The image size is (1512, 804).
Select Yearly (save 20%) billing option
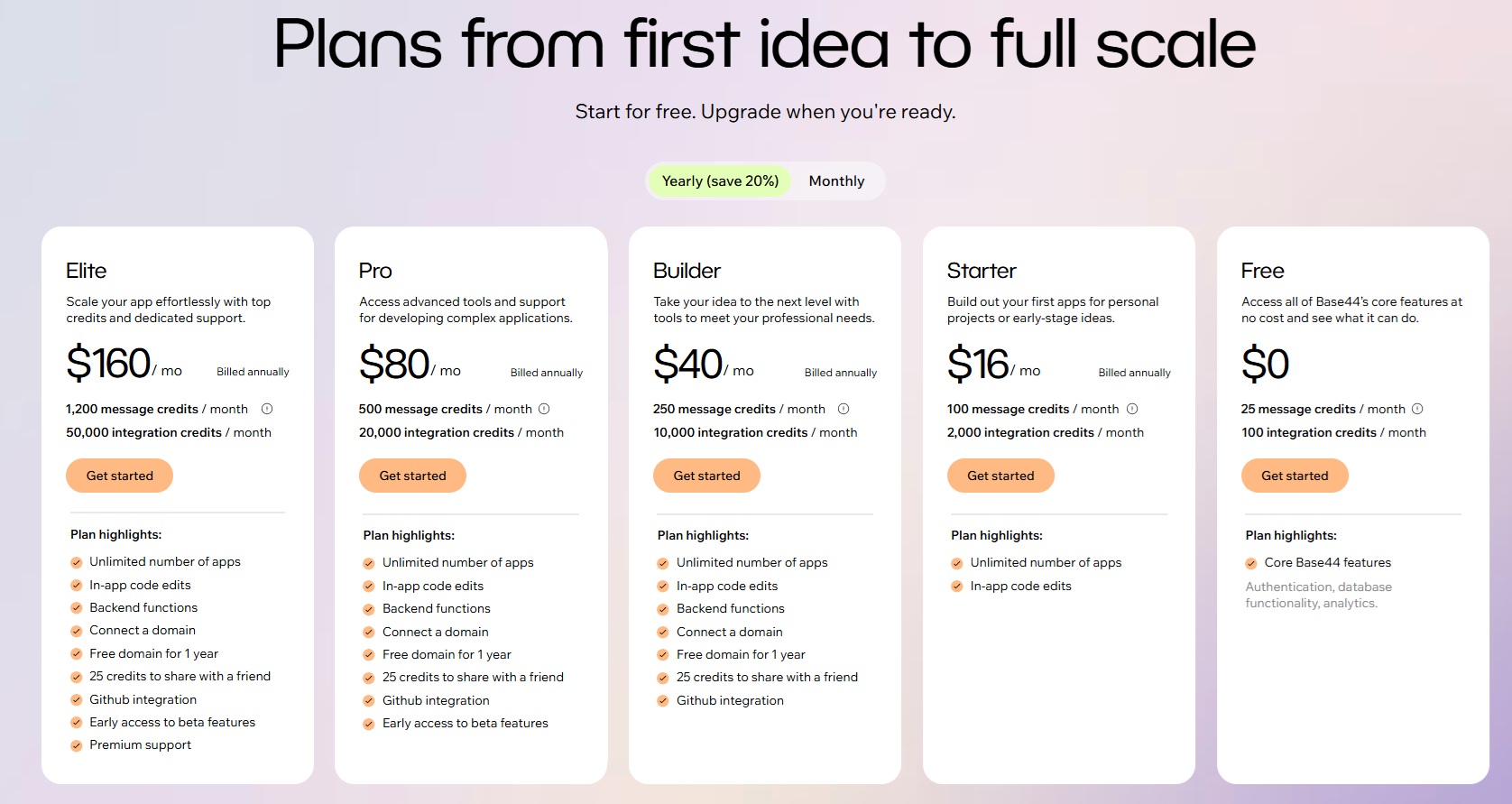[720, 181]
